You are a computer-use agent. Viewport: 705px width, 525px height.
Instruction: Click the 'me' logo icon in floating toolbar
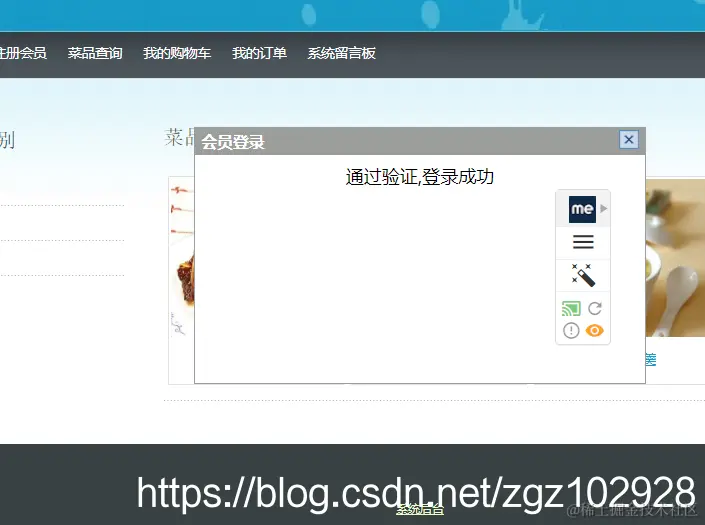click(x=582, y=209)
